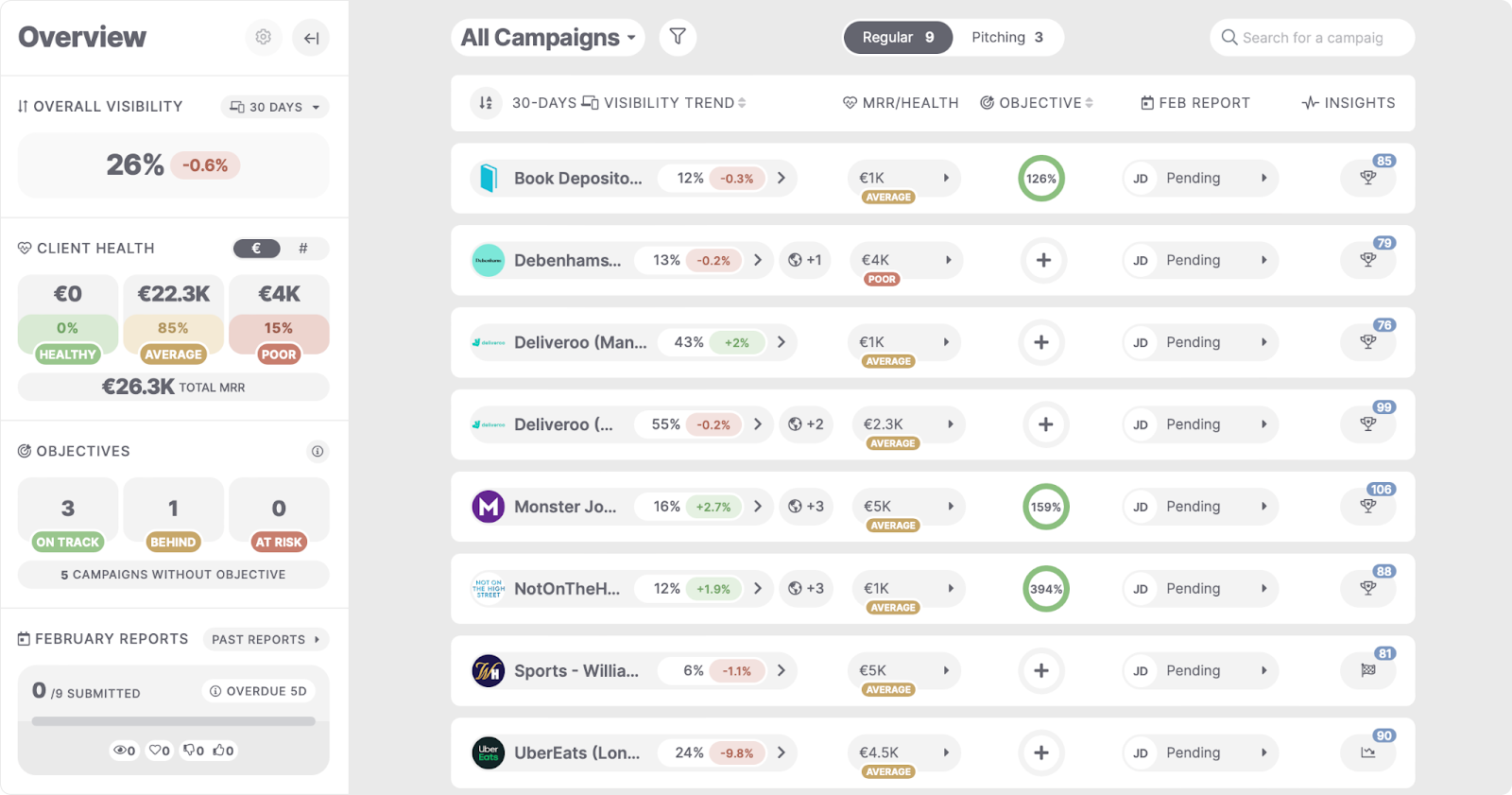Open Debenhams +1 locations globe
Image resolution: width=1512 pixels, height=795 pixels.
[x=805, y=260]
